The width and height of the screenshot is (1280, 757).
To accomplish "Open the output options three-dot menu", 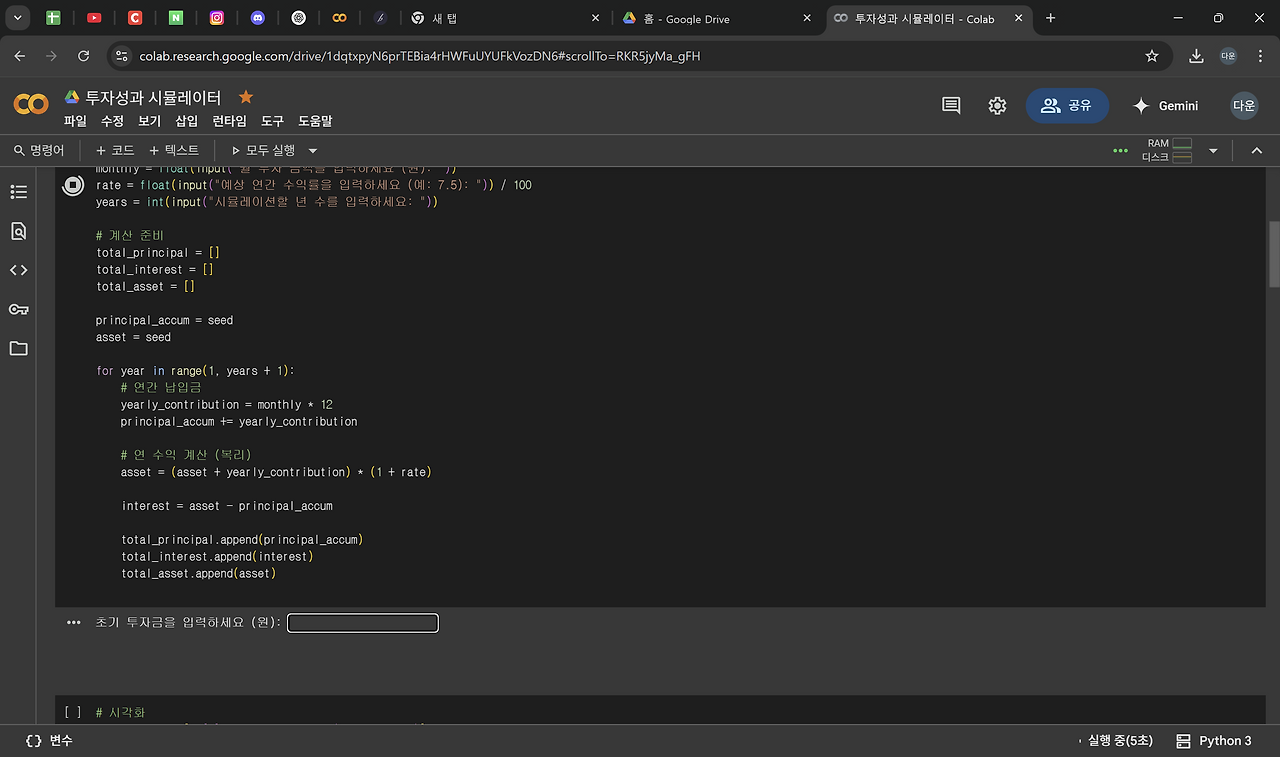I will (73, 623).
